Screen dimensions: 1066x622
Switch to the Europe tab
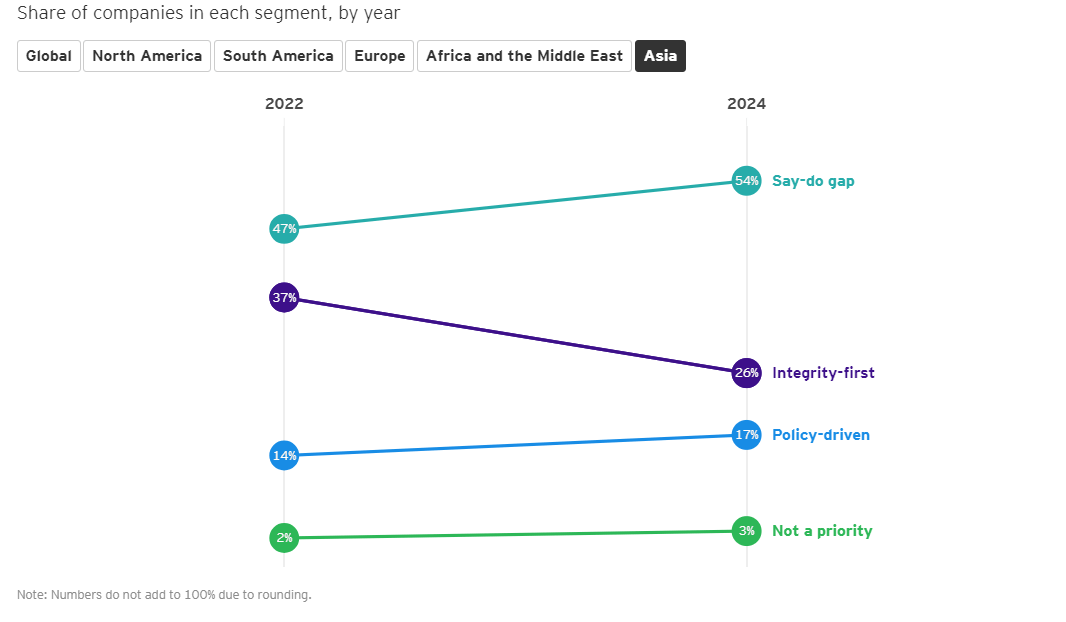point(379,56)
